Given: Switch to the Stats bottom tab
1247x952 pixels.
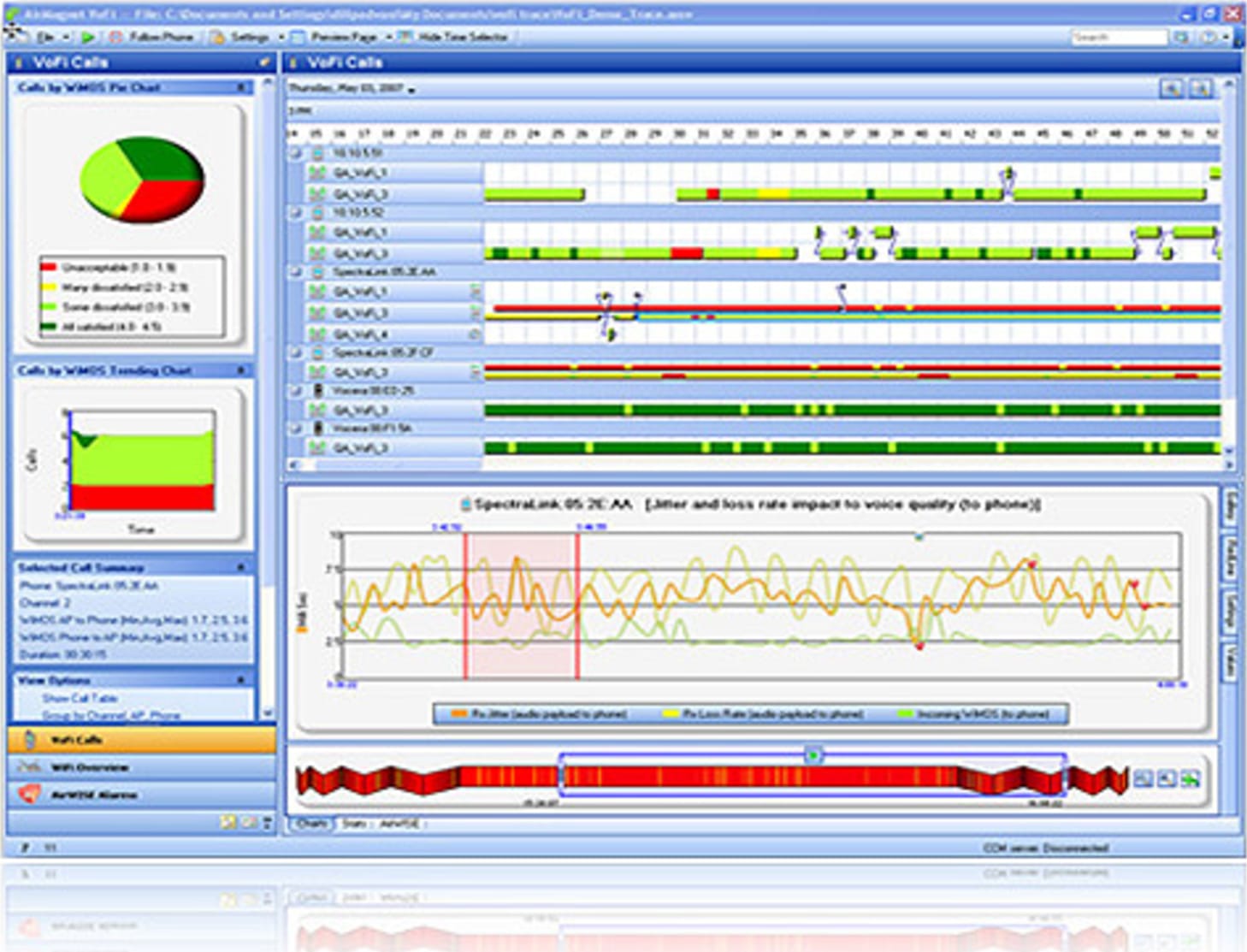Looking at the screenshot, I should coord(354,824).
